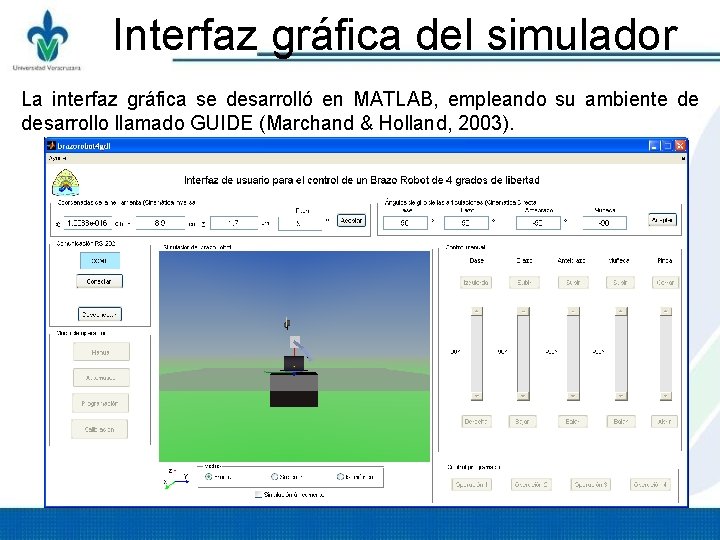Click the Bajar button under Muñeca slider
The height and width of the screenshot is (540, 720).
(x=621, y=422)
